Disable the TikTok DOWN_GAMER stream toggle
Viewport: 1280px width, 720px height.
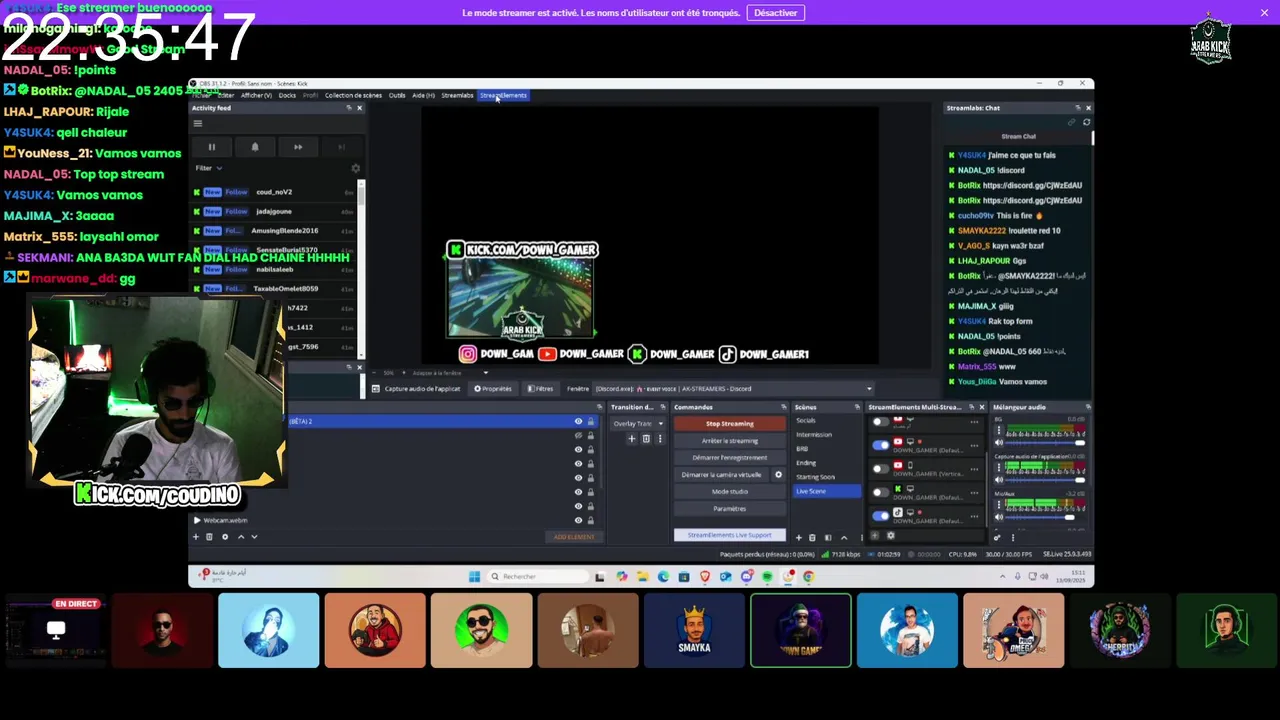(x=880, y=516)
